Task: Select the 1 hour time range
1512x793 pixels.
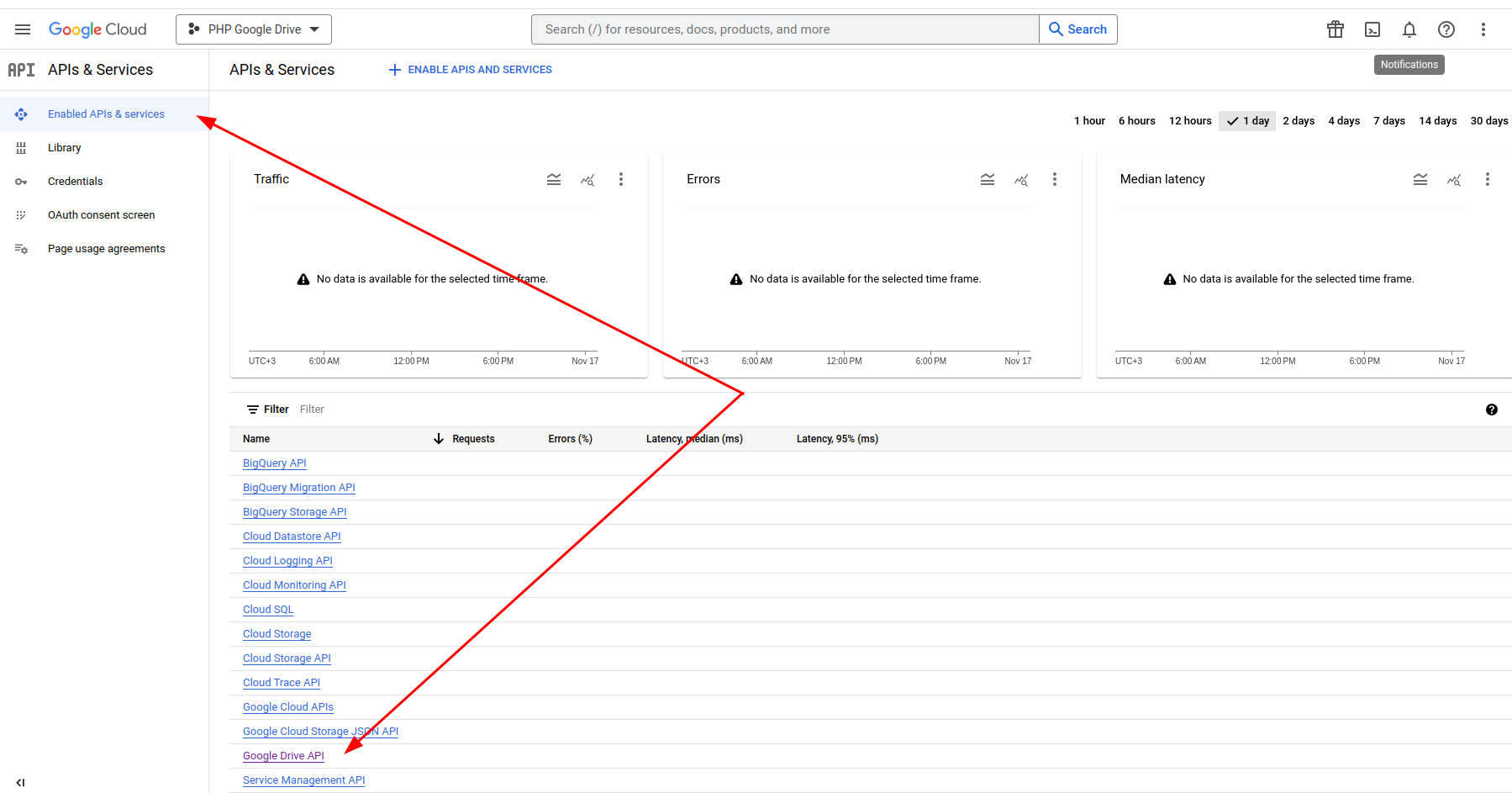Action: [1089, 121]
